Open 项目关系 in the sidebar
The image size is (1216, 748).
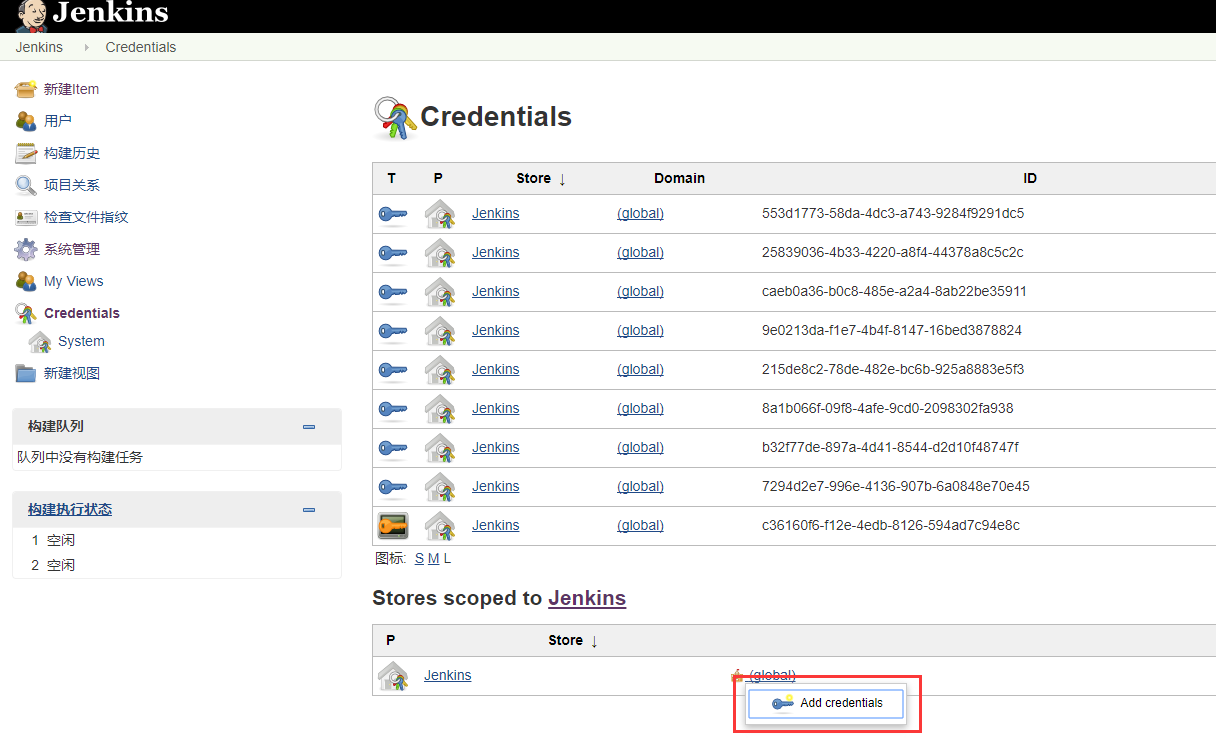point(72,185)
